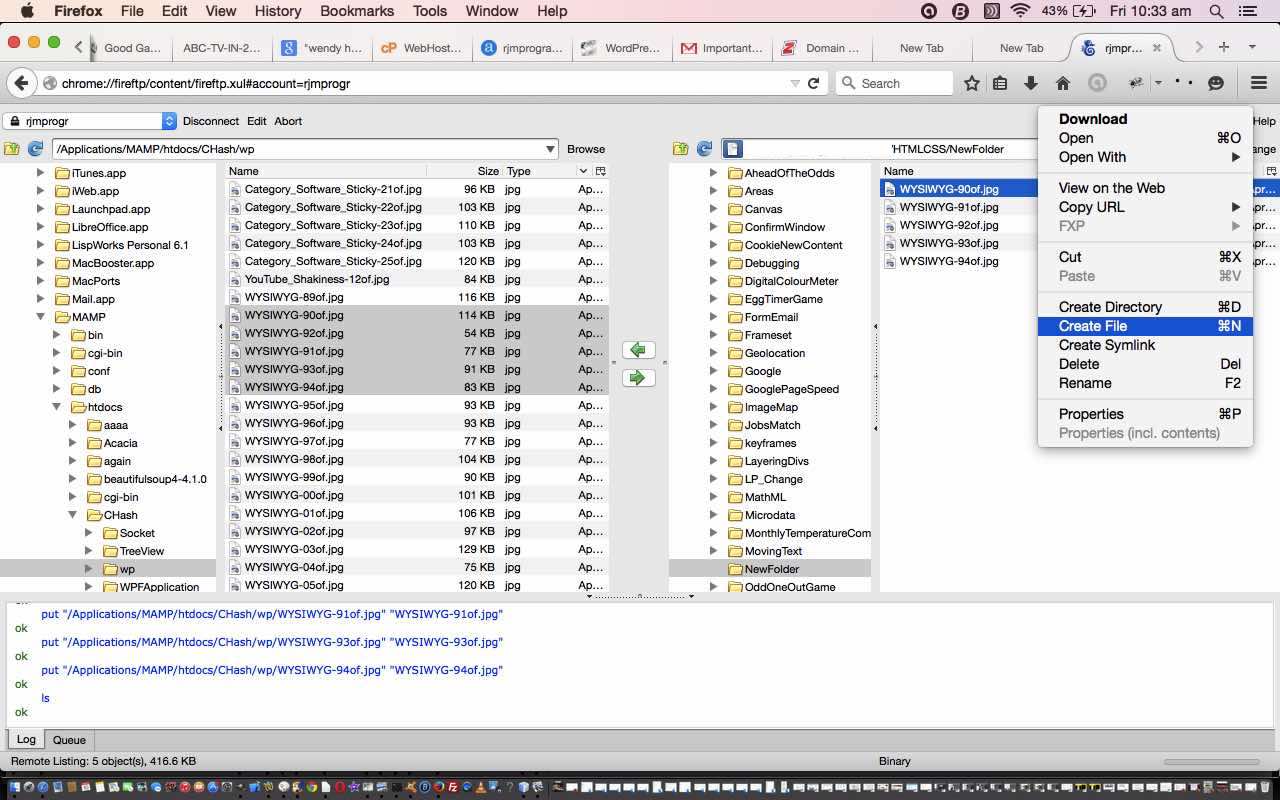The height and width of the screenshot is (800, 1280).
Task: Click the green upload arrow between panes
Action: 638,378
